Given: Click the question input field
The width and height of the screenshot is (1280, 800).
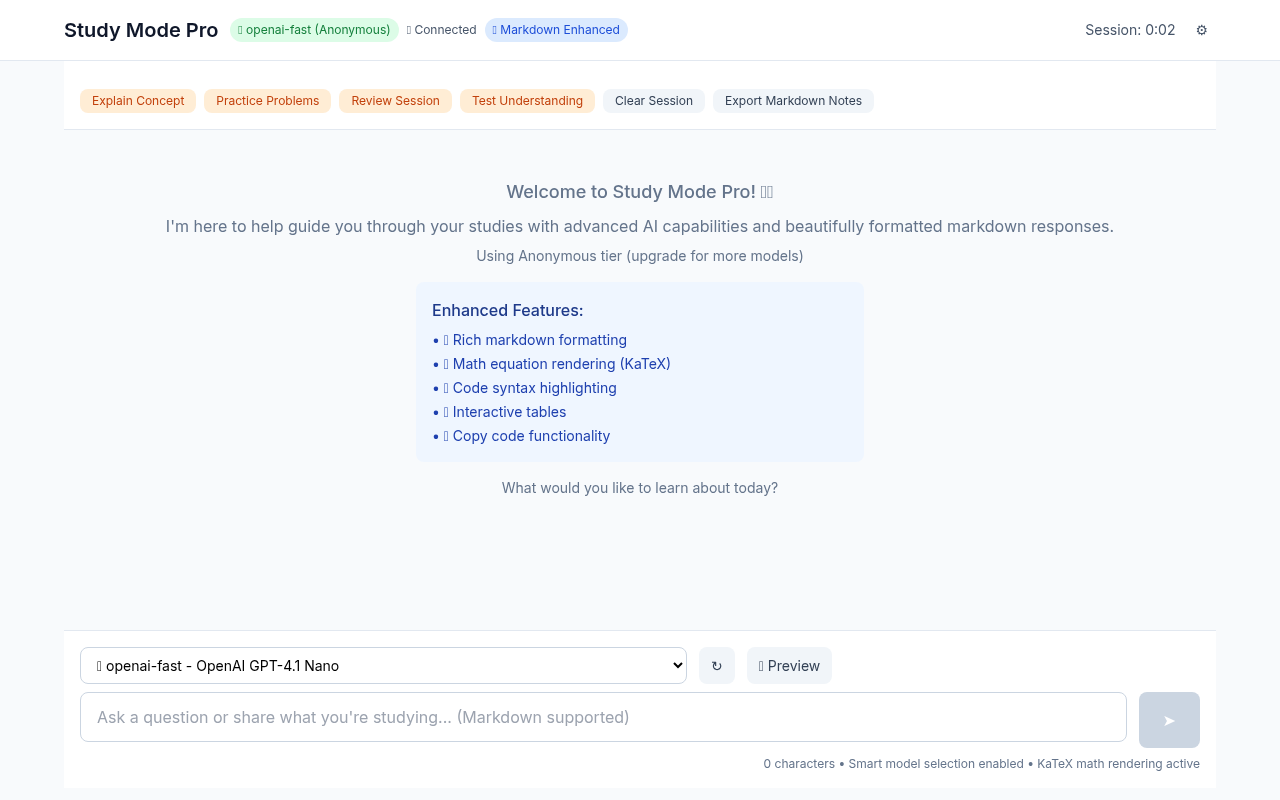Looking at the screenshot, I should click(x=603, y=717).
